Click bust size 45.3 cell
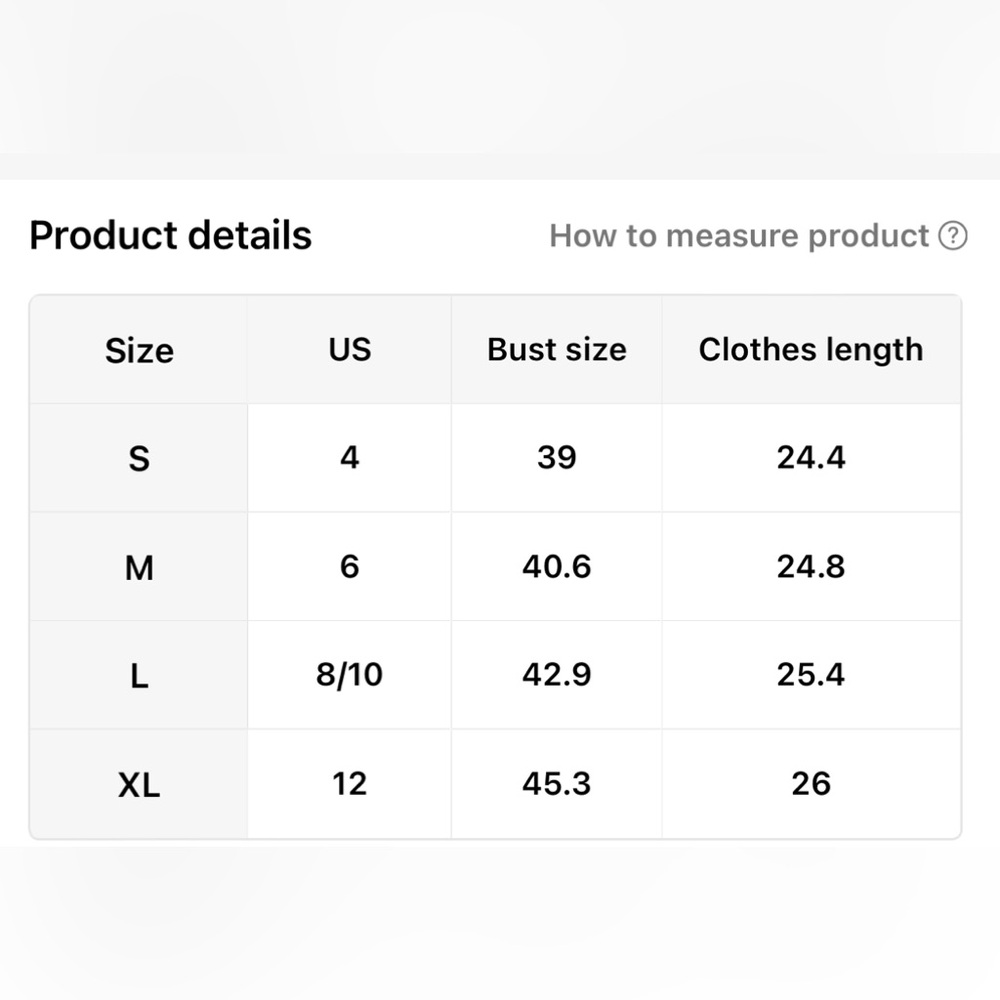 557,783
